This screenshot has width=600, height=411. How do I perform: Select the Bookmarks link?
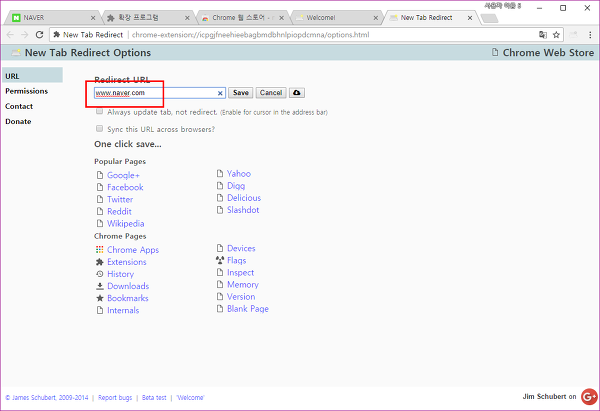click(x=128, y=298)
